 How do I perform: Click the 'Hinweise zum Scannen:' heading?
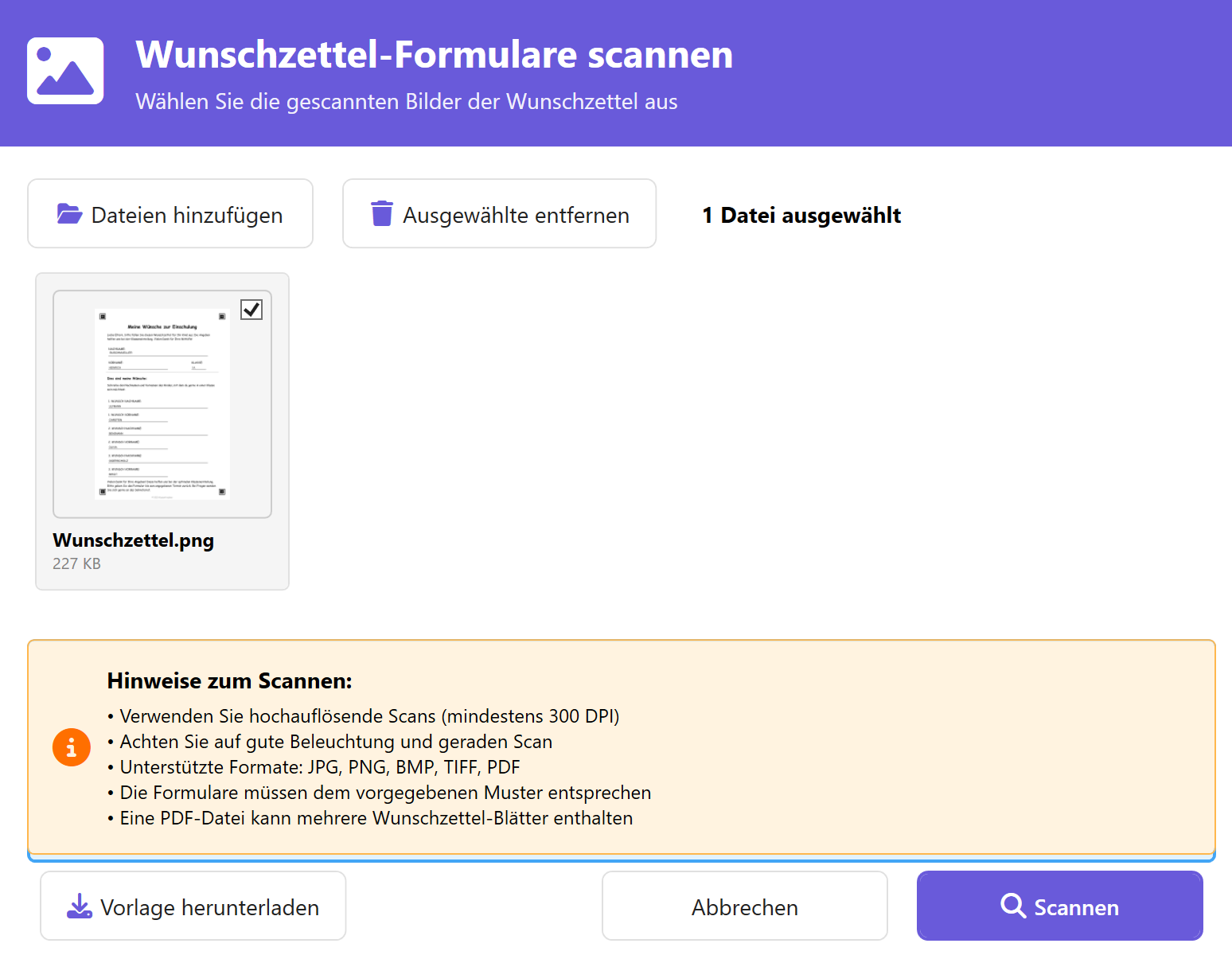click(x=229, y=681)
